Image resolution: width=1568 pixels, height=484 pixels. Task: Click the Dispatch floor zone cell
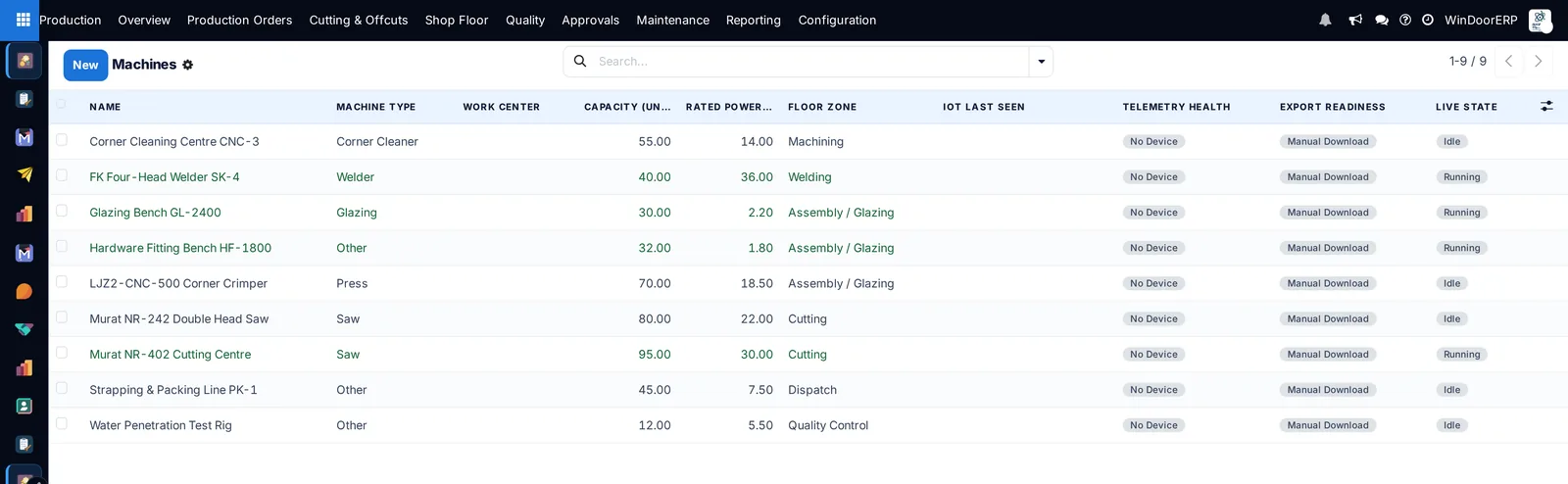[812, 390]
